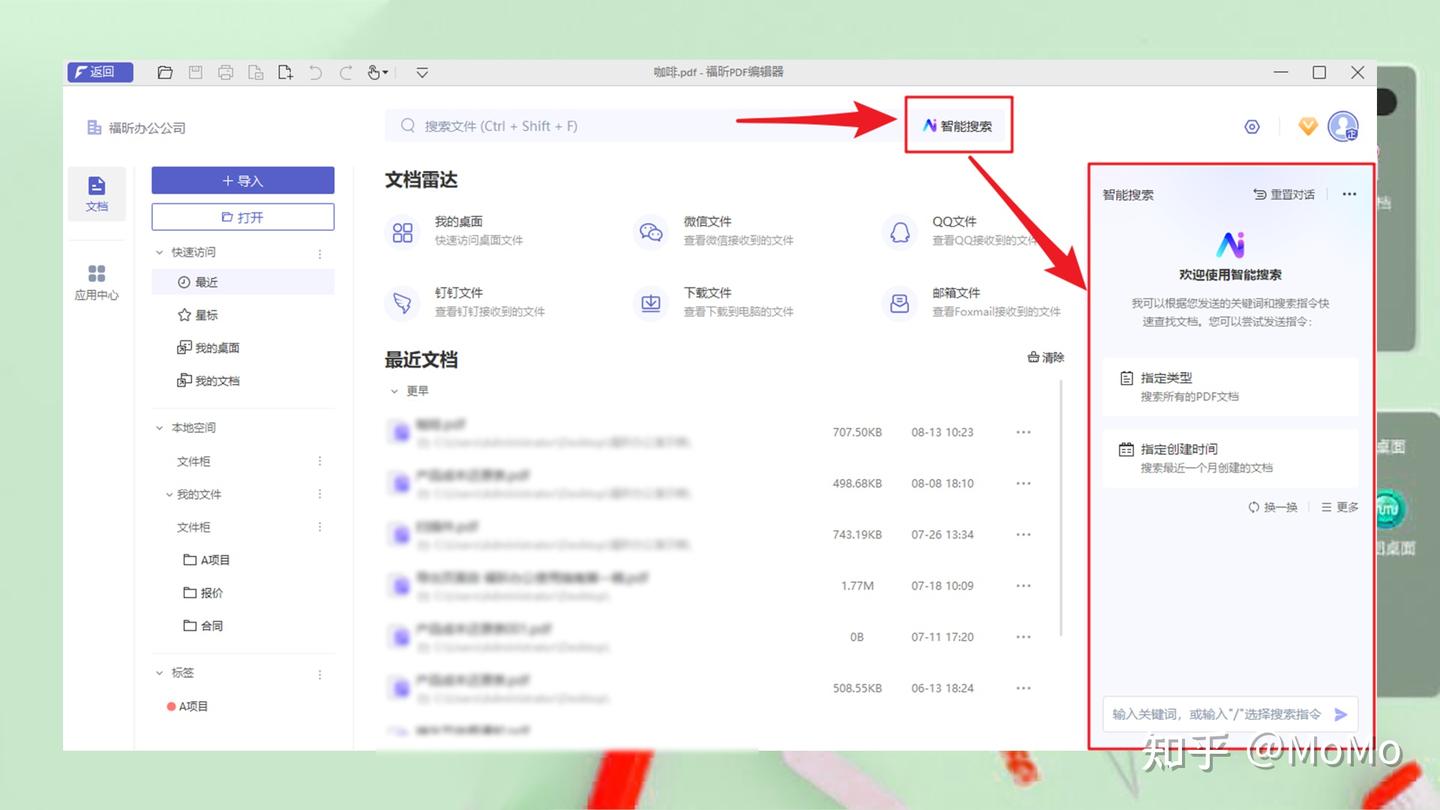This screenshot has width=1440, height=810.
Task: Click the 打开 open button
Action: pyautogui.click(x=243, y=217)
